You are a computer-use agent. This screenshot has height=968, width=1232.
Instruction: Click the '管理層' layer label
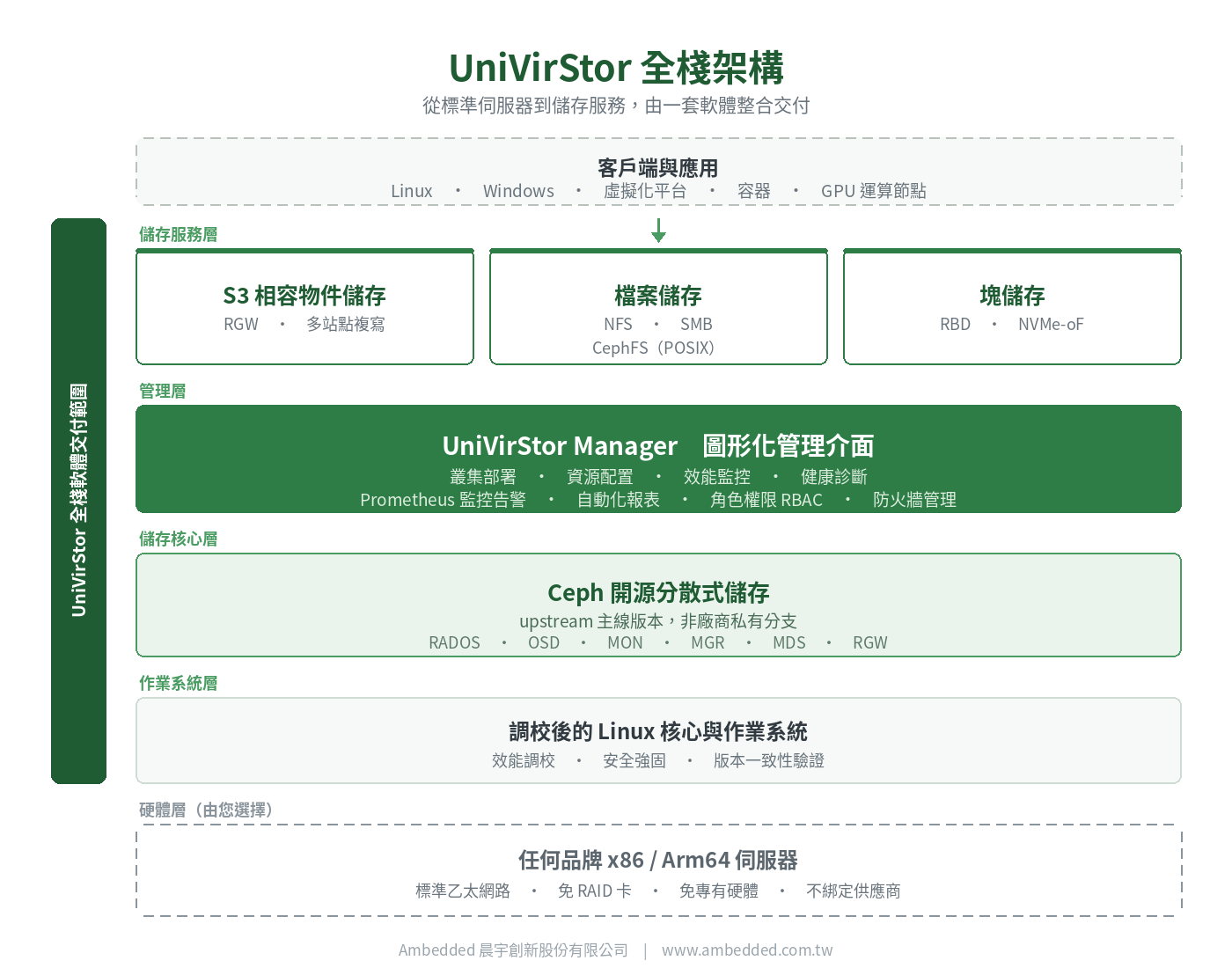tap(163, 391)
